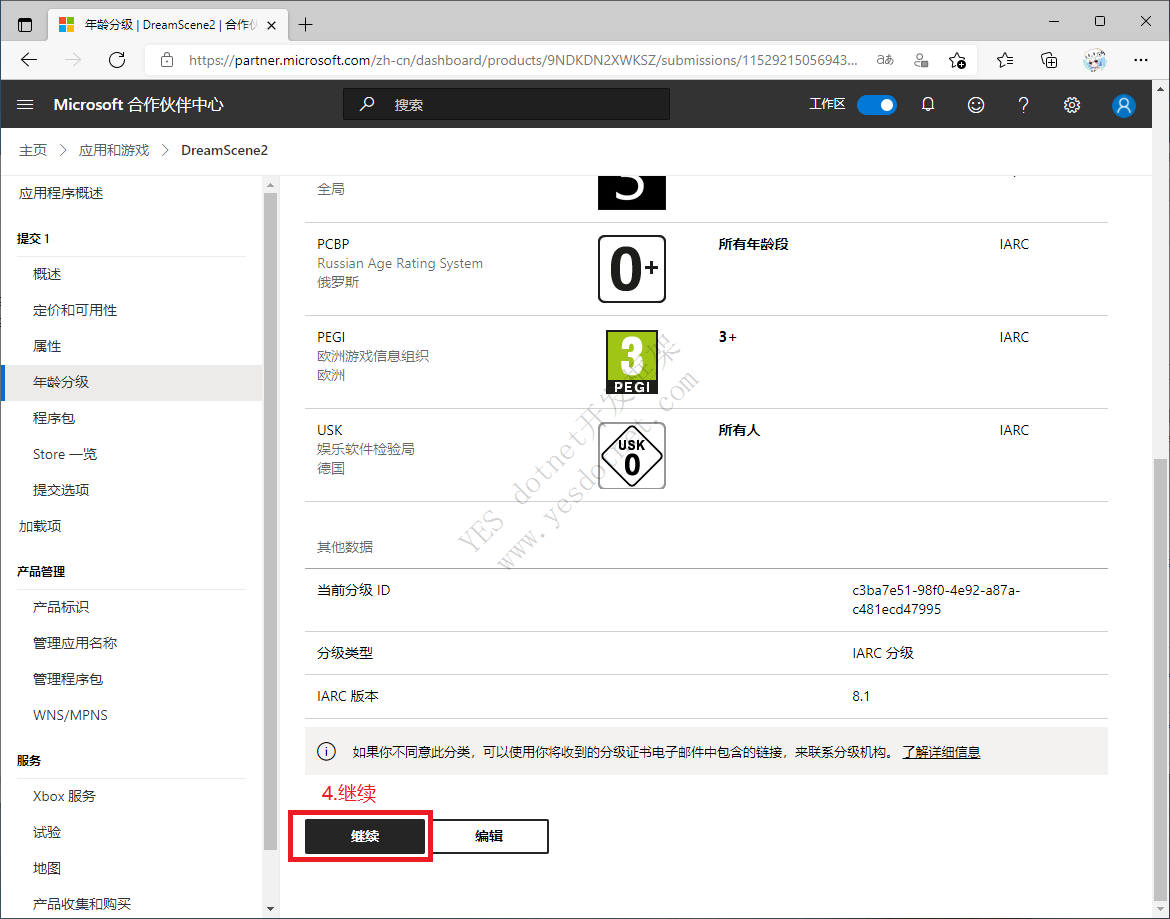
Task: Open browser Settings and more menu
Action: [x=1140, y=60]
